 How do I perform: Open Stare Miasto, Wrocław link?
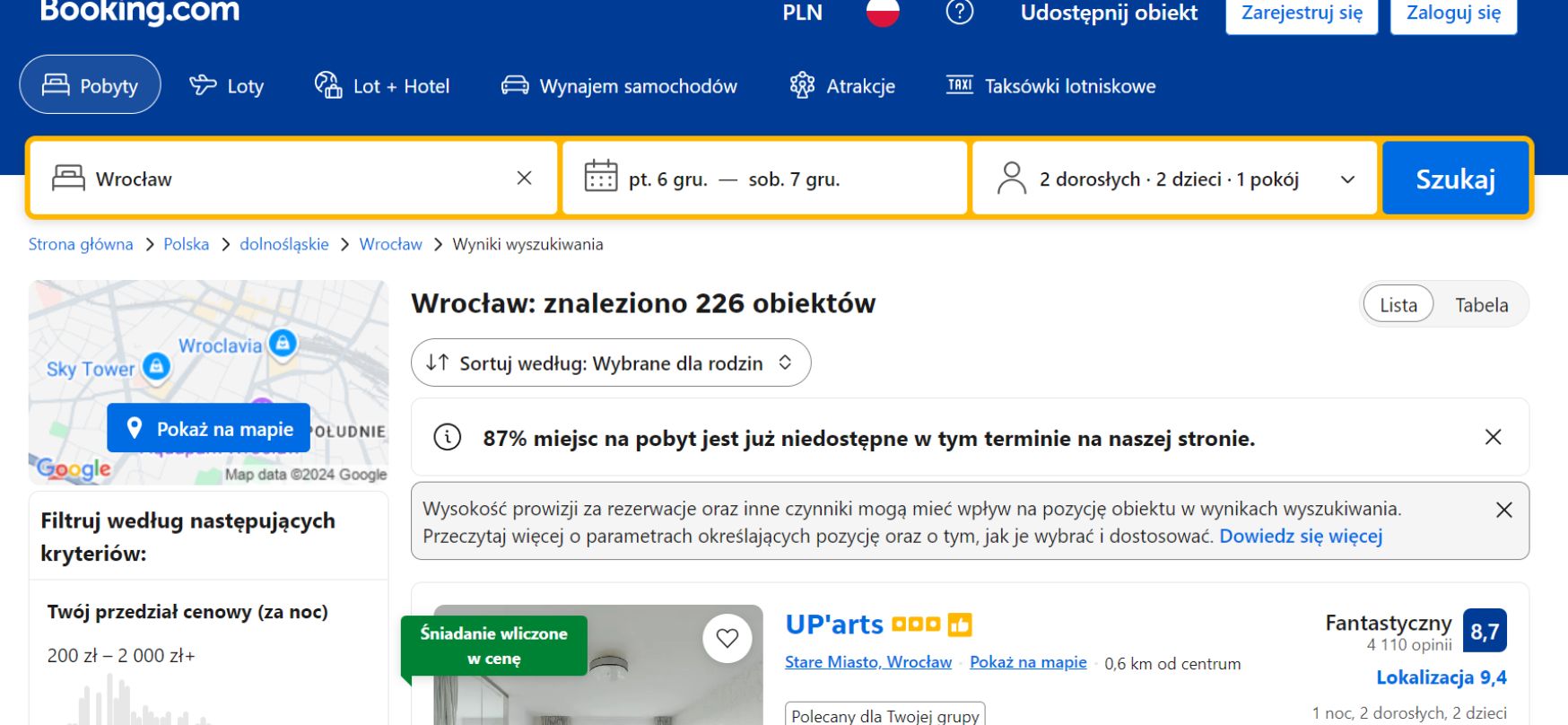pyautogui.click(x=868, y=662)
